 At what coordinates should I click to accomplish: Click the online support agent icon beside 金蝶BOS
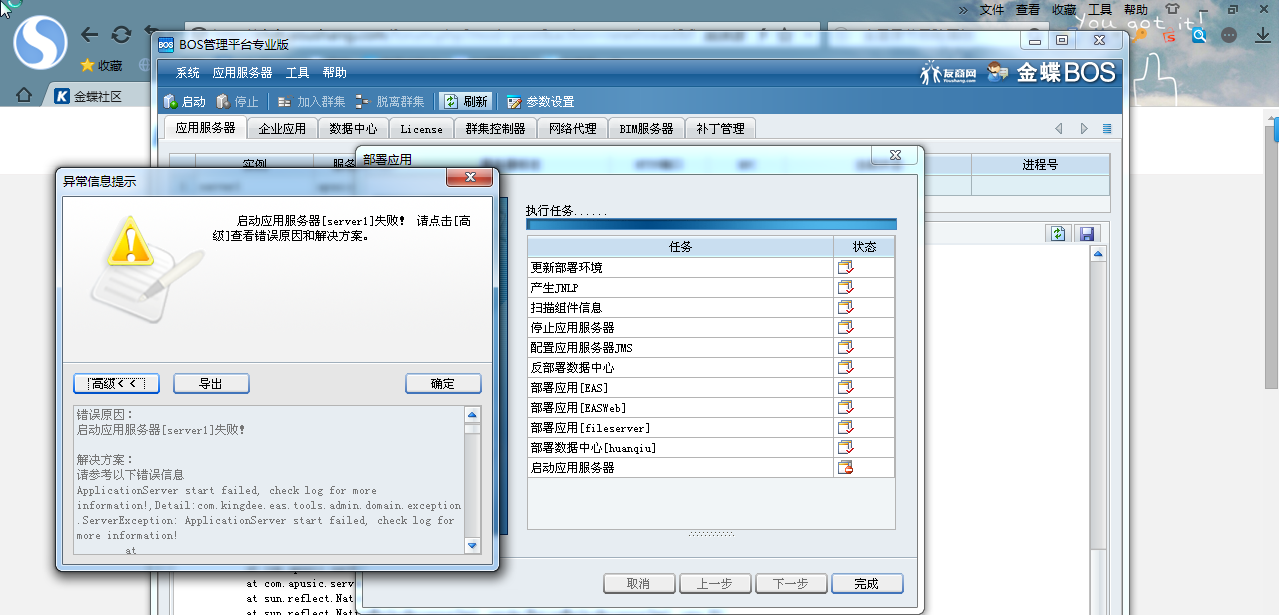coord(998,72)
